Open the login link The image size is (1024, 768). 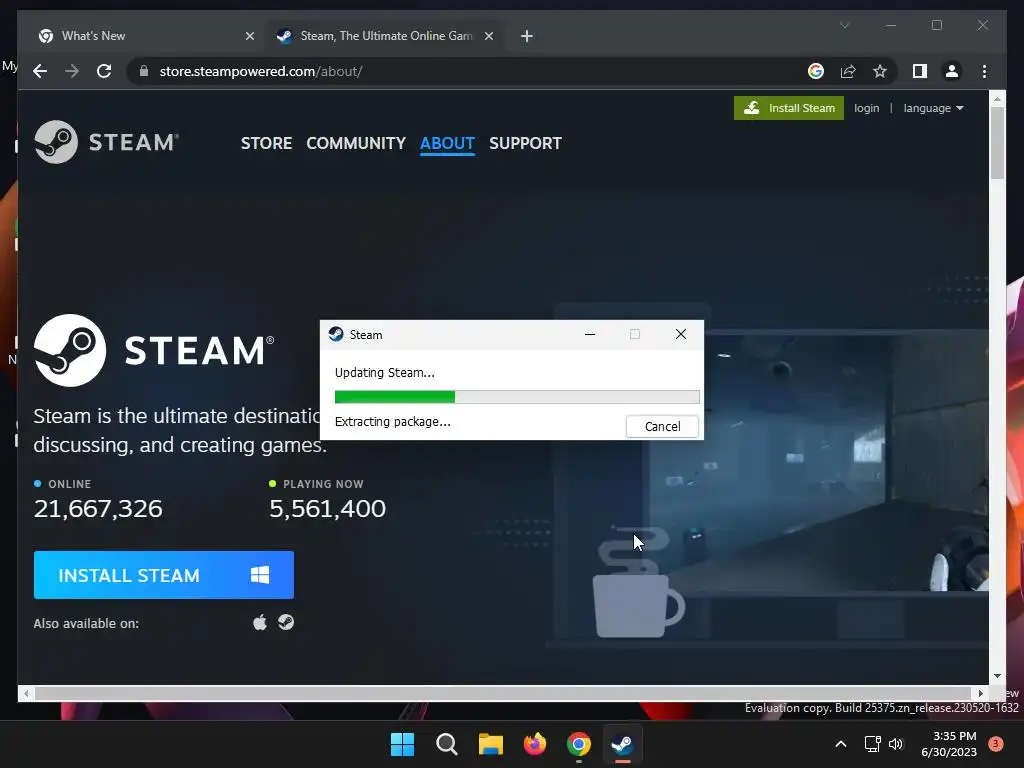[867, 108]
